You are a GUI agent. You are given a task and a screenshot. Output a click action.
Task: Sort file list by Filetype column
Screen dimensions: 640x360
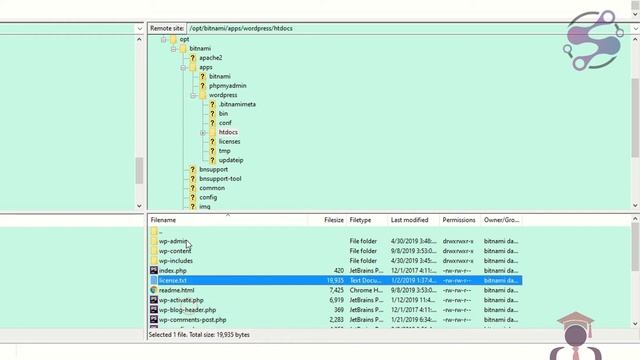point(367,220)
